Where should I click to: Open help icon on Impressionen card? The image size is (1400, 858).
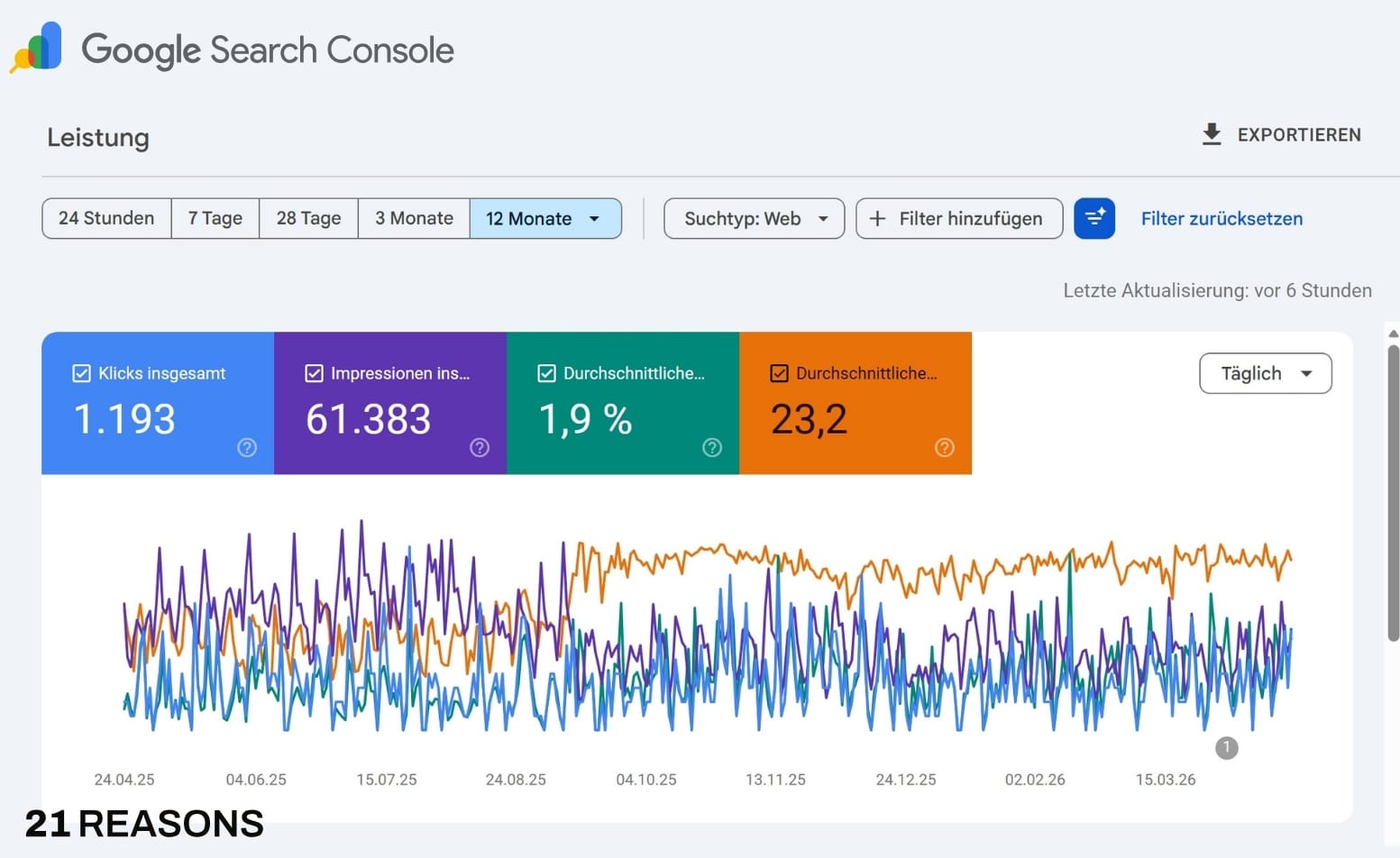pos(480,447)
